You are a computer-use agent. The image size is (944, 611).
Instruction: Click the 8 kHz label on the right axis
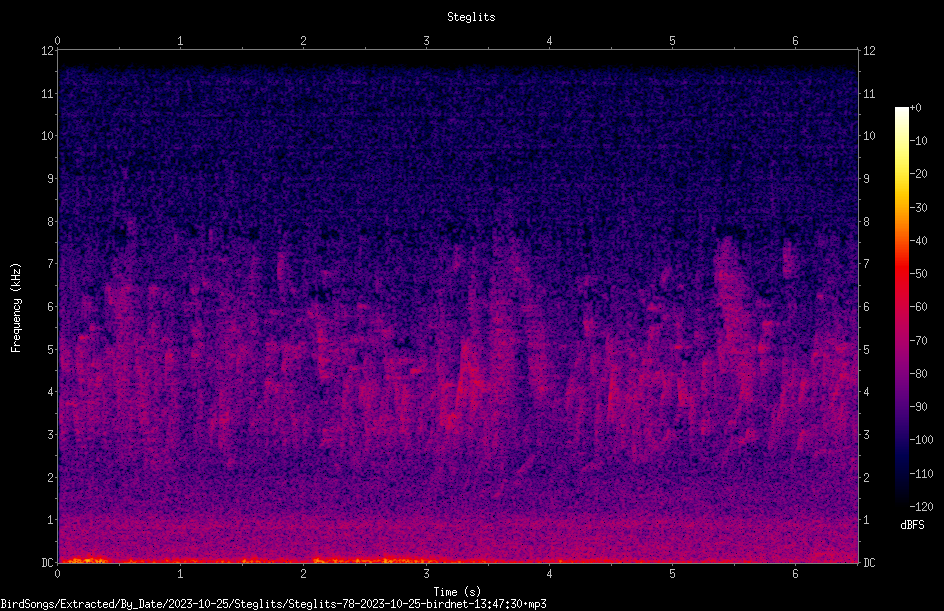pyautogui.click(x=866, y=222)
